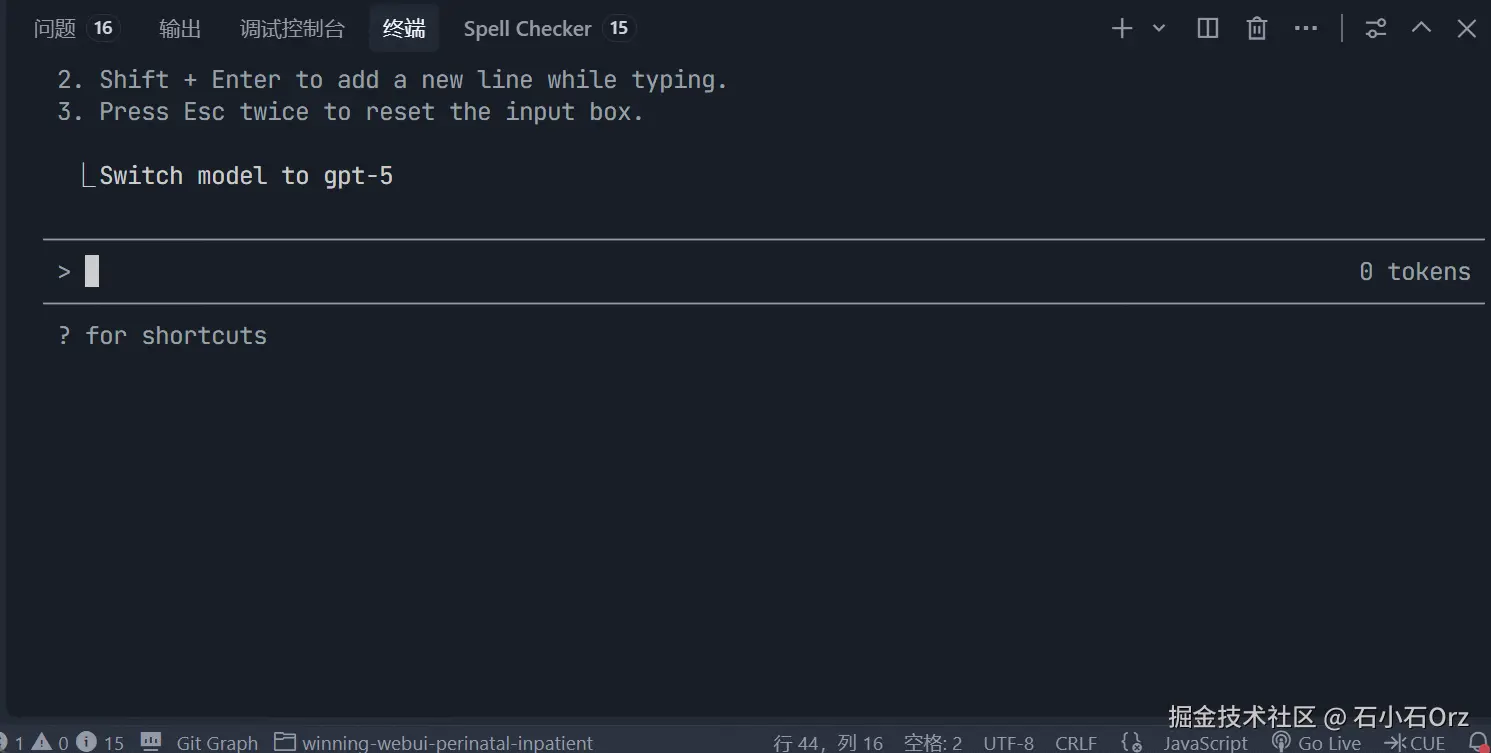Screen dimensions: 1491x753
Task: Kill terminal with trash icon
Action: pyautogui.click(x=1257, y=29)
